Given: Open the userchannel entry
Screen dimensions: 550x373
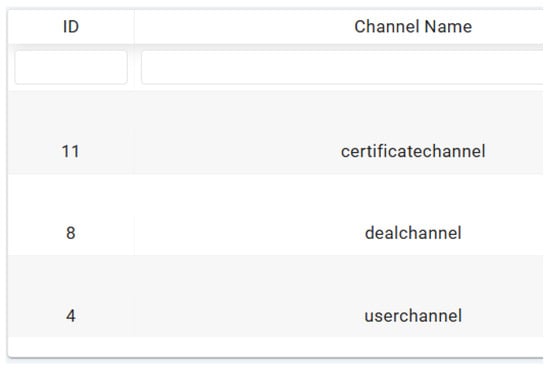Looking at the screenshot, I should (x=413, y=315).
